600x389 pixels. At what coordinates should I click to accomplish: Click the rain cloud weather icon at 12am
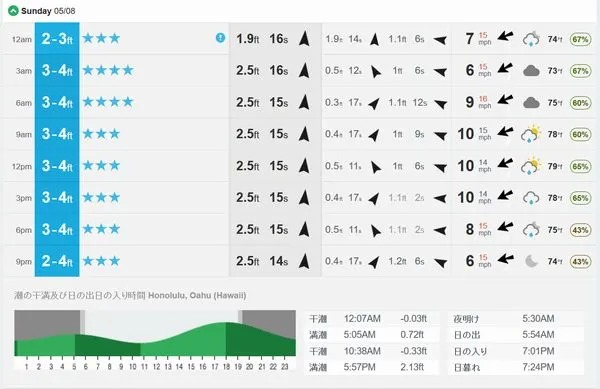[x=531, y=39]
